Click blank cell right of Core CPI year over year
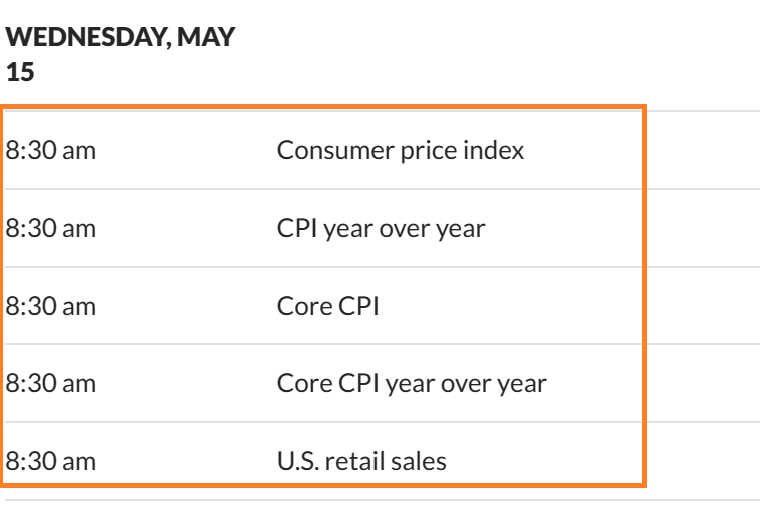The image size is (760, 505). point(700,383)
